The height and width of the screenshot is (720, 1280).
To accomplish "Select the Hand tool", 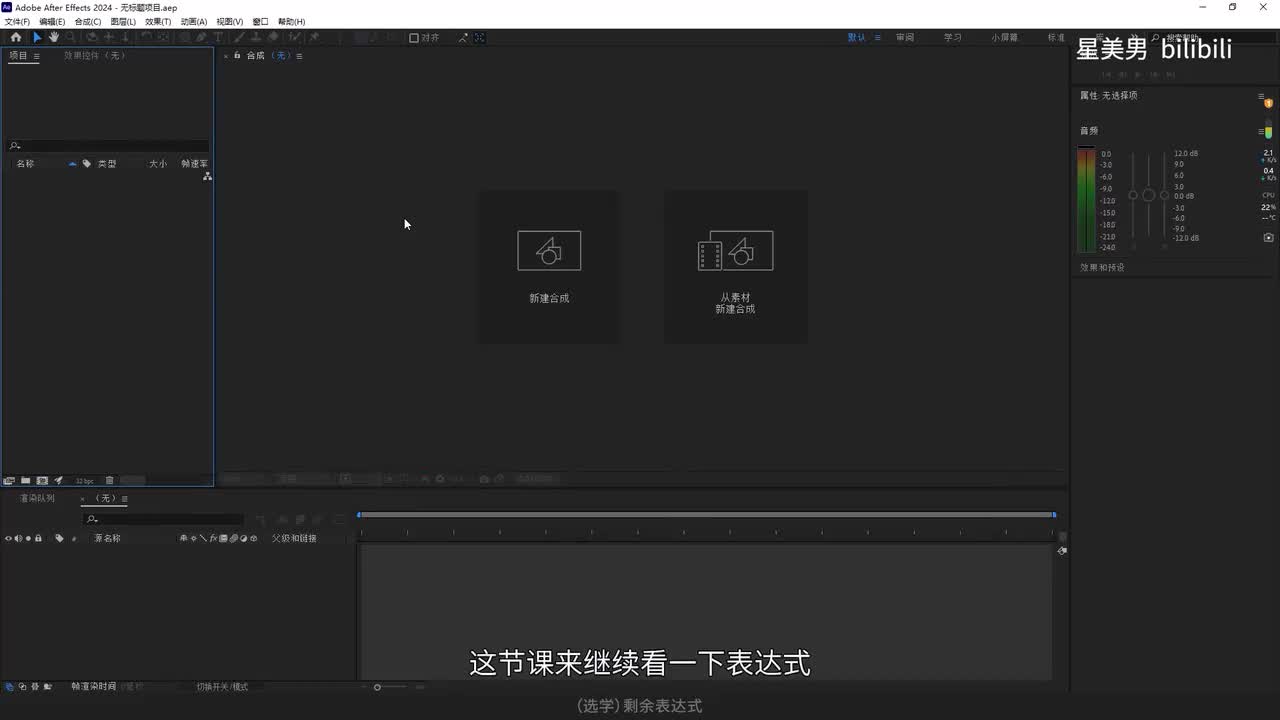I will [54, 37].
